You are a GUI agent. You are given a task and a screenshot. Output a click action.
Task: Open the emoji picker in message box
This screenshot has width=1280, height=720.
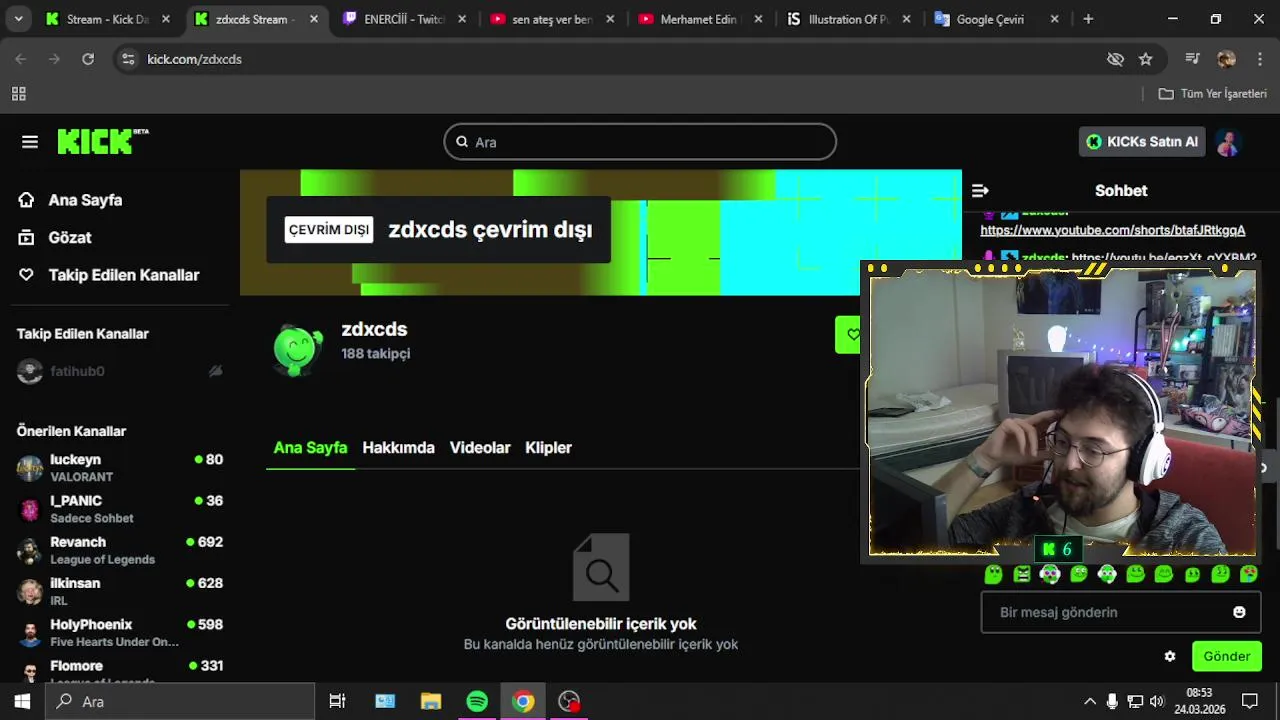[x=1239, y=612]
